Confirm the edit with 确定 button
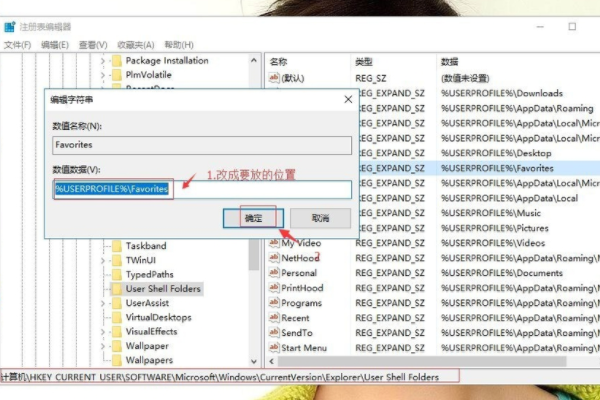This screenshot has height=400, width=600. (253, 218)
